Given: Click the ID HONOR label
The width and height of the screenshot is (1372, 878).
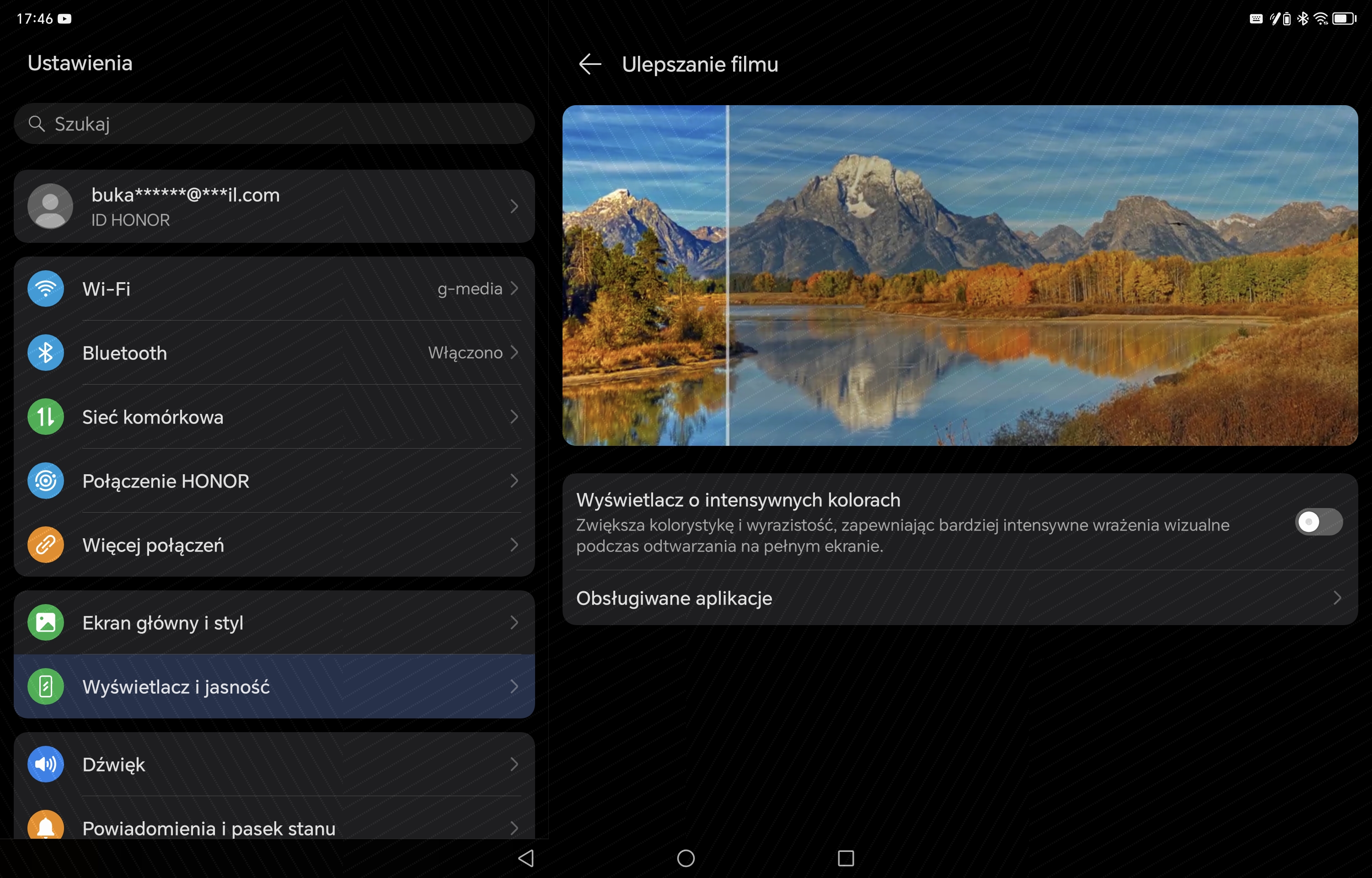Looking at the screenshot, I should pyautogui.click(x=130, y=220).
